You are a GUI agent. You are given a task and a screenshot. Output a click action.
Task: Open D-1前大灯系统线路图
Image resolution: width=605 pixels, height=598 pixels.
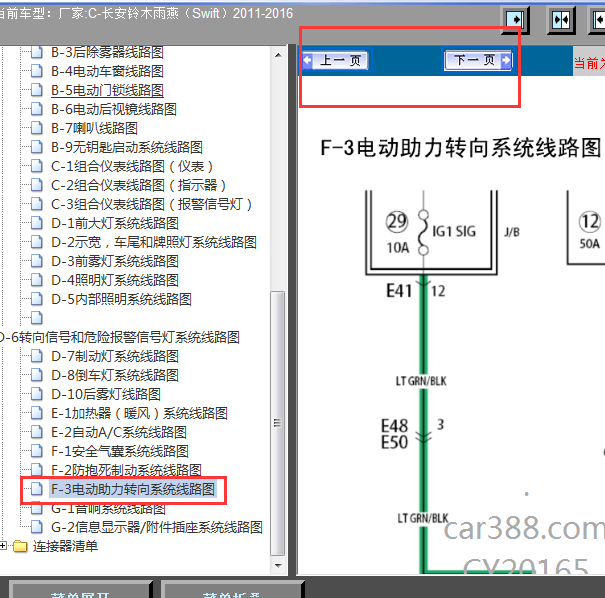(115, 223)
